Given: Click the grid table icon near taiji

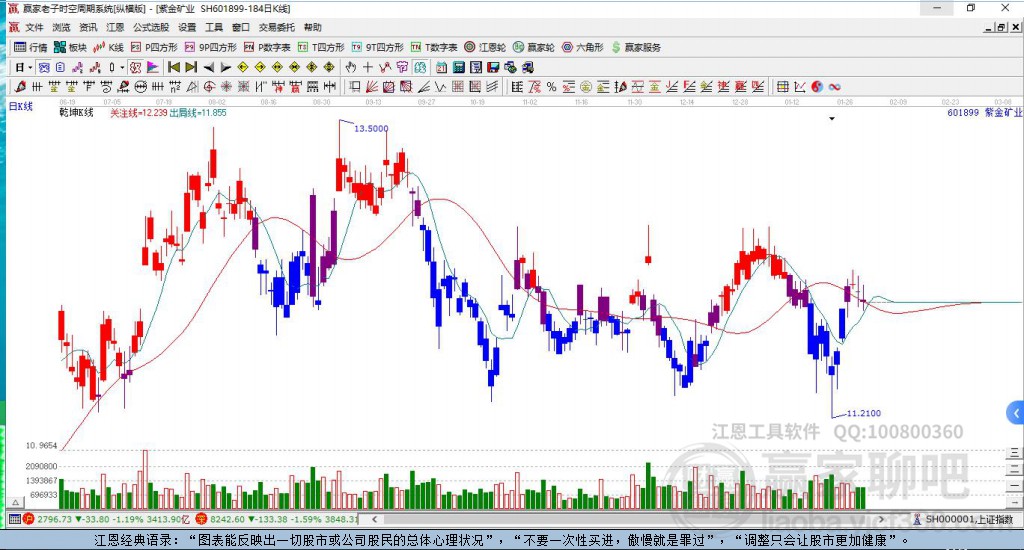Looking at the screenshot, I should 782,87.
